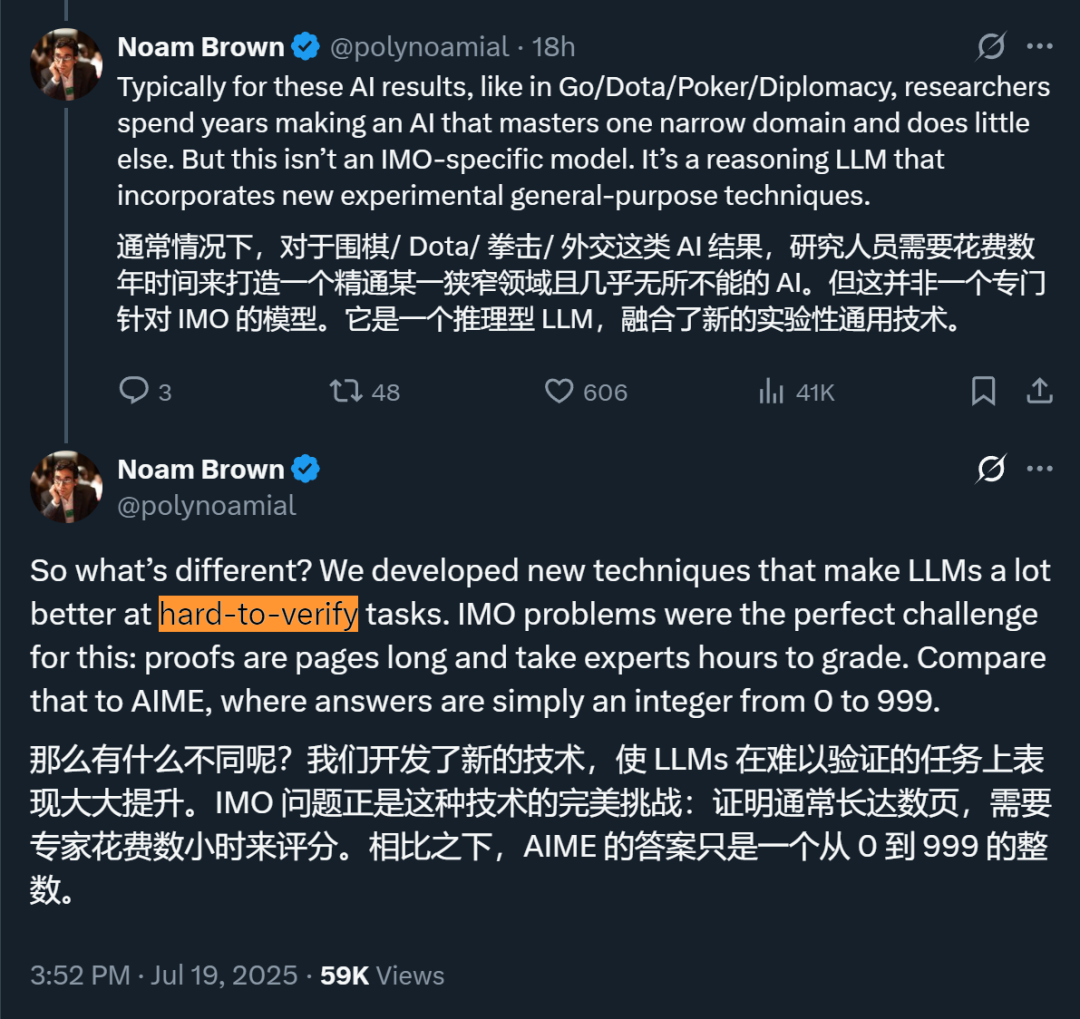Click the Grok icon on second tweet

coord(991,469)
